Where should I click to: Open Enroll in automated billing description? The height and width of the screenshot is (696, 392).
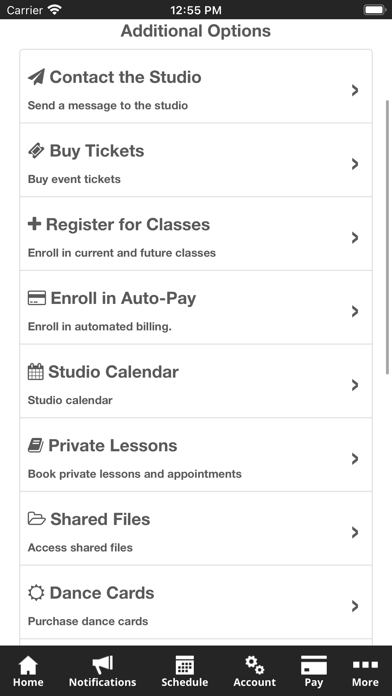[100, 327]
